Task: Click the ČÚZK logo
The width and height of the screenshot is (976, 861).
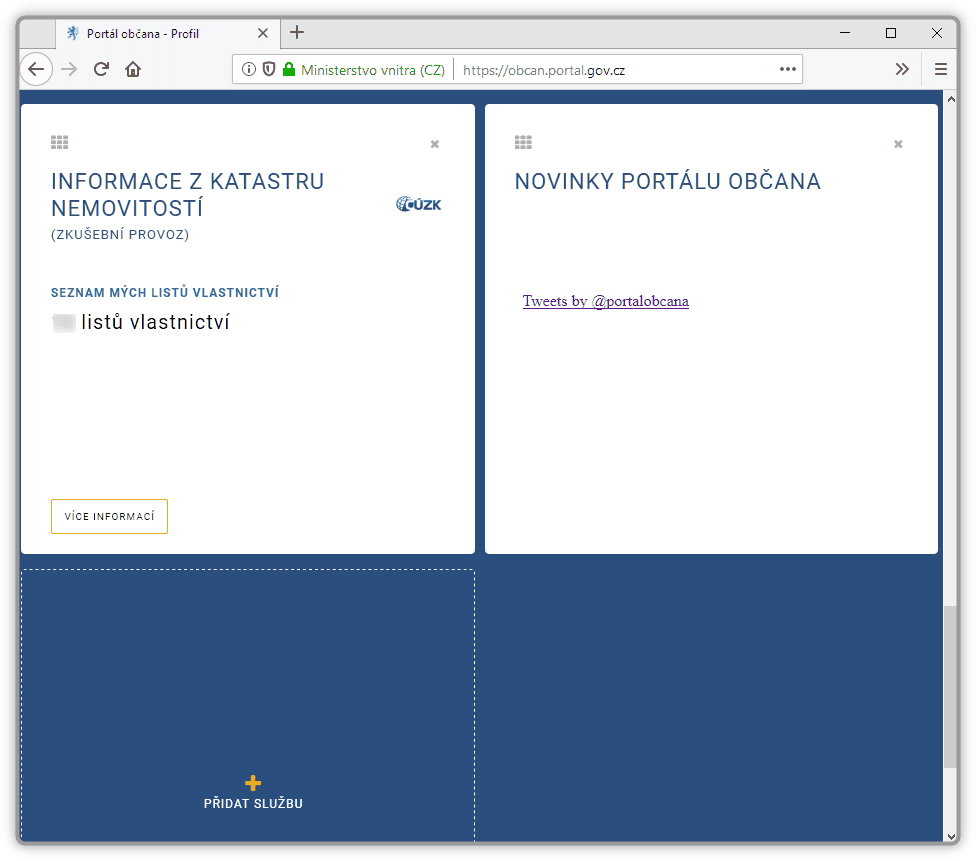Action: pos(418,205)
